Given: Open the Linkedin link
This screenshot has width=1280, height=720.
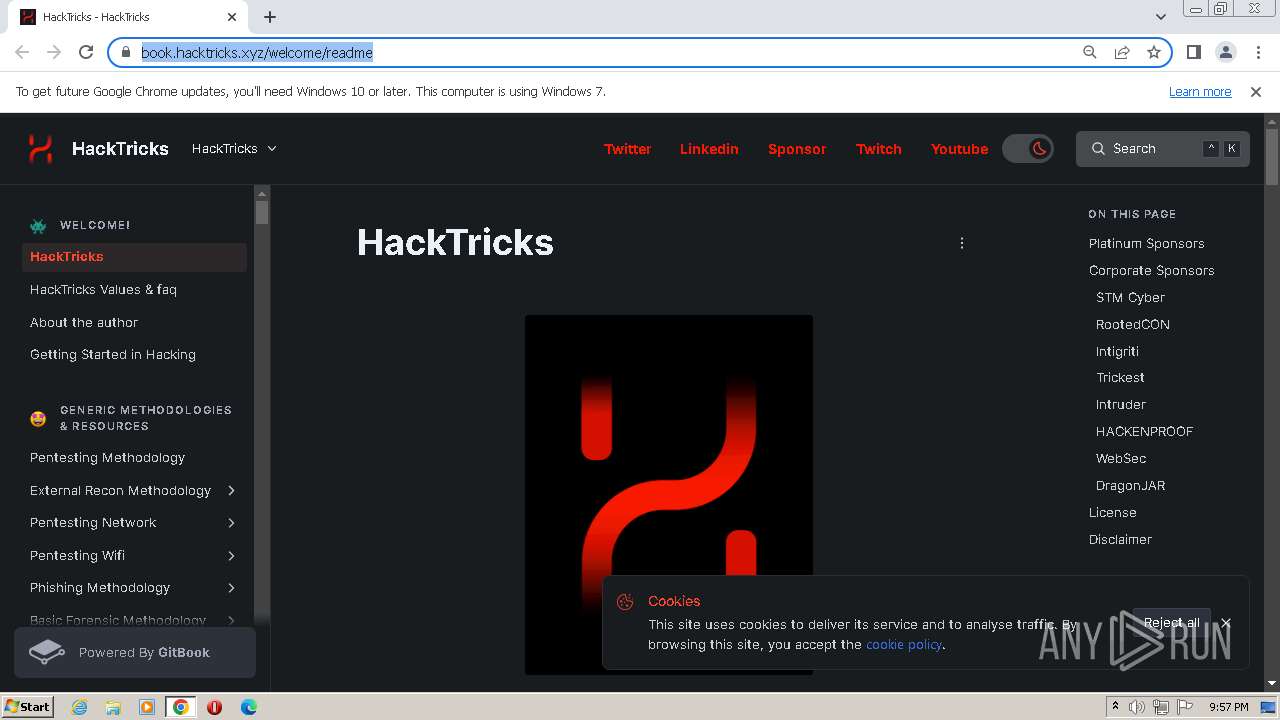Looking at the screenshot, I should pos(709,148).
